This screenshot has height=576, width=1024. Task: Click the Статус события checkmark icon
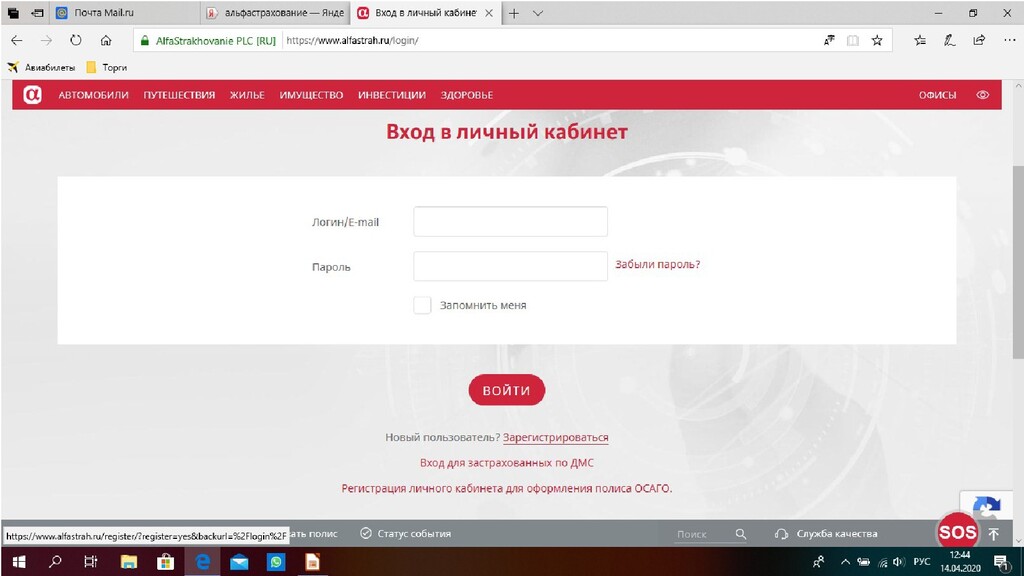click(366, 533)
